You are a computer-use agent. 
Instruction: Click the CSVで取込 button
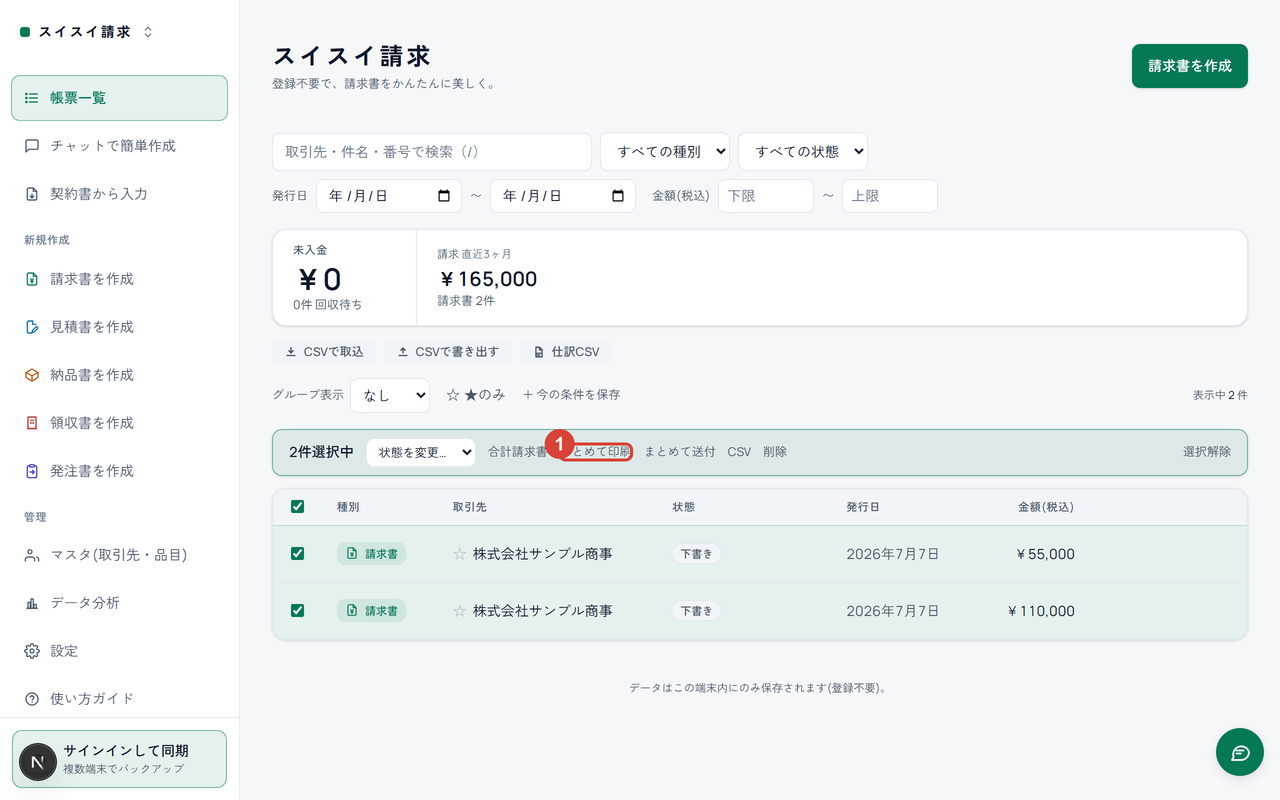[324, 352]
